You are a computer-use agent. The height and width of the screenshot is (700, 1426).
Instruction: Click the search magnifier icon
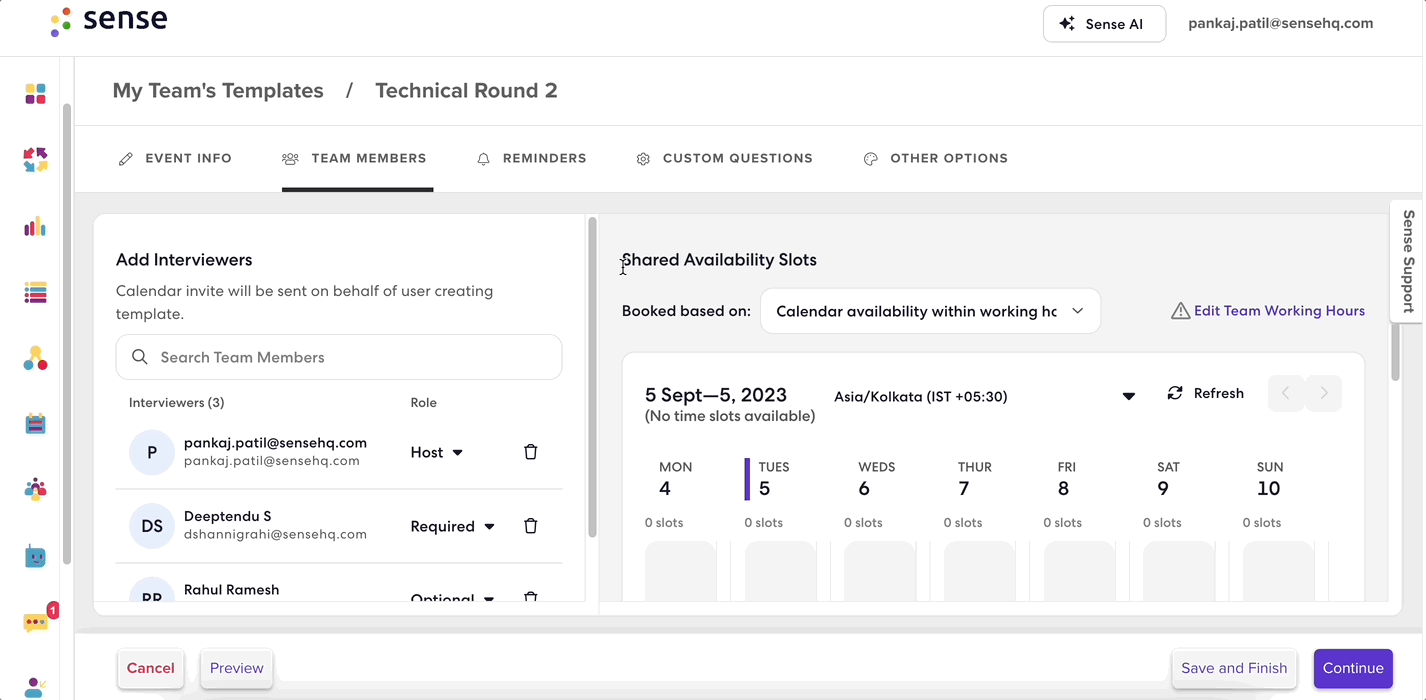point(140,357)
